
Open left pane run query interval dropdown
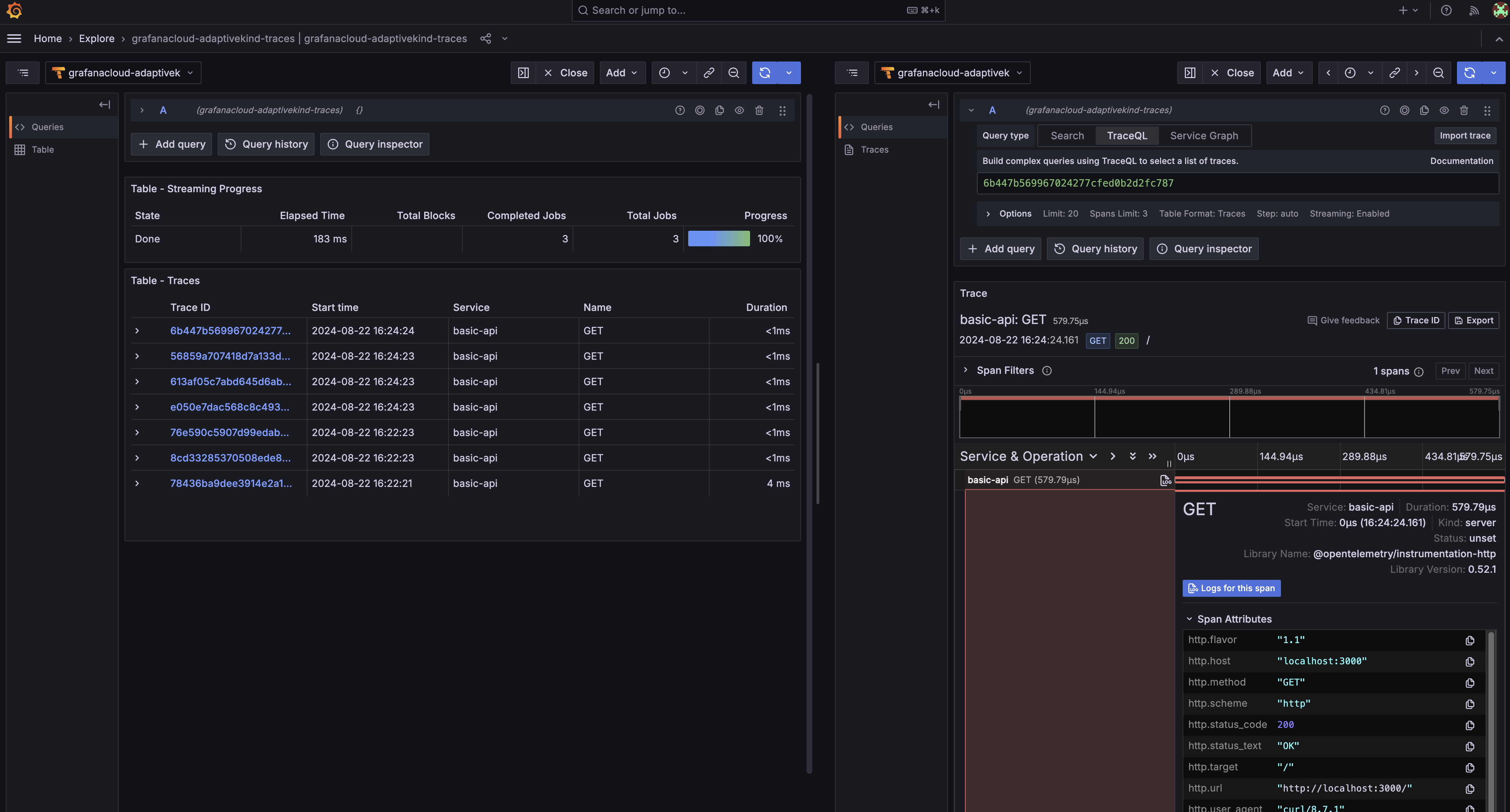(789, 73)
